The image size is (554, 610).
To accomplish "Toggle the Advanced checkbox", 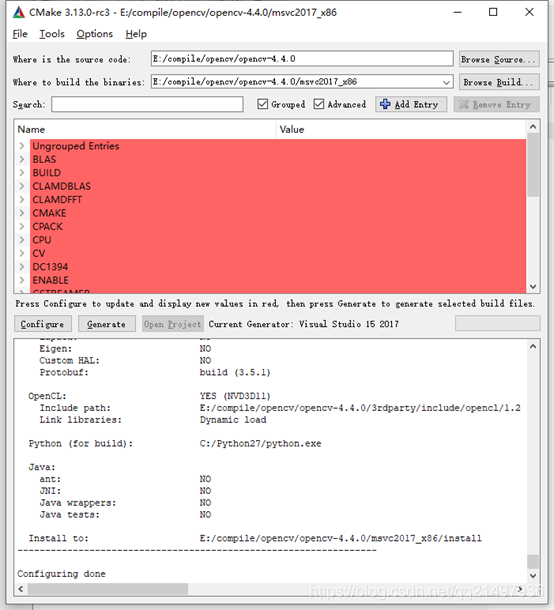I will click(319, 104).
